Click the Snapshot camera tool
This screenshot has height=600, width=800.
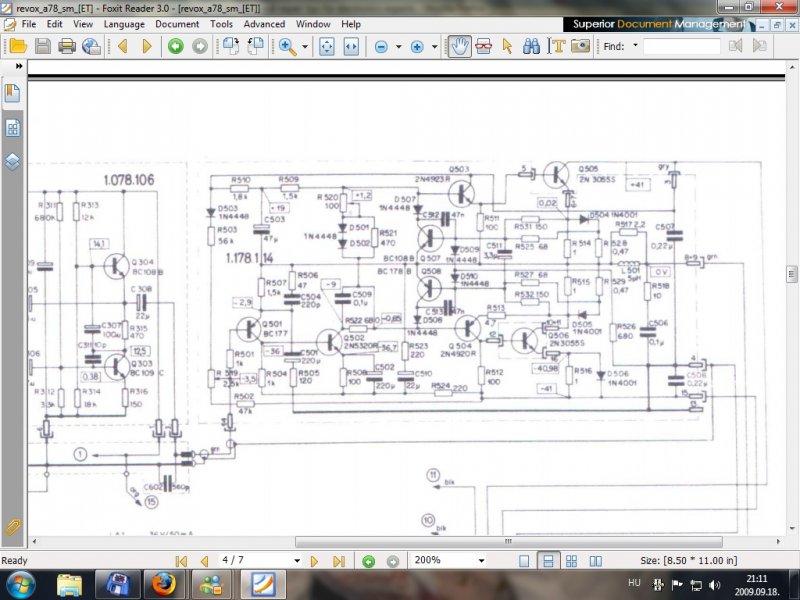pyautogui.click(x=580, y=46)
